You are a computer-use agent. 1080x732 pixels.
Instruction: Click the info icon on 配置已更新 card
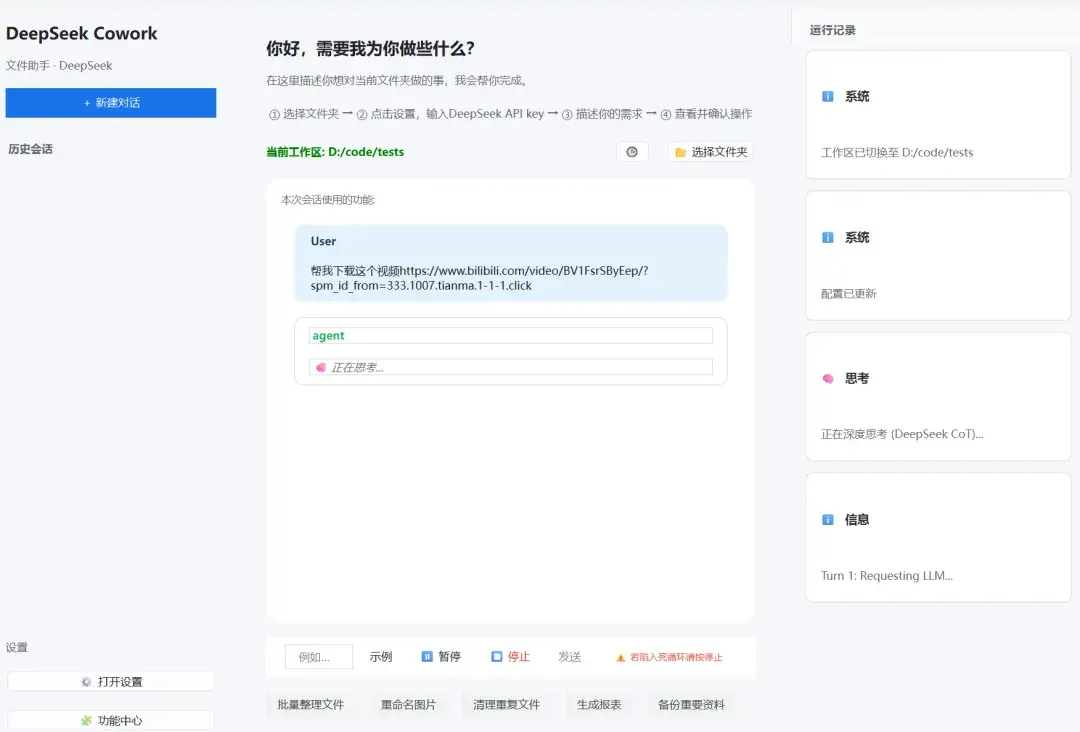coord(828,238)
